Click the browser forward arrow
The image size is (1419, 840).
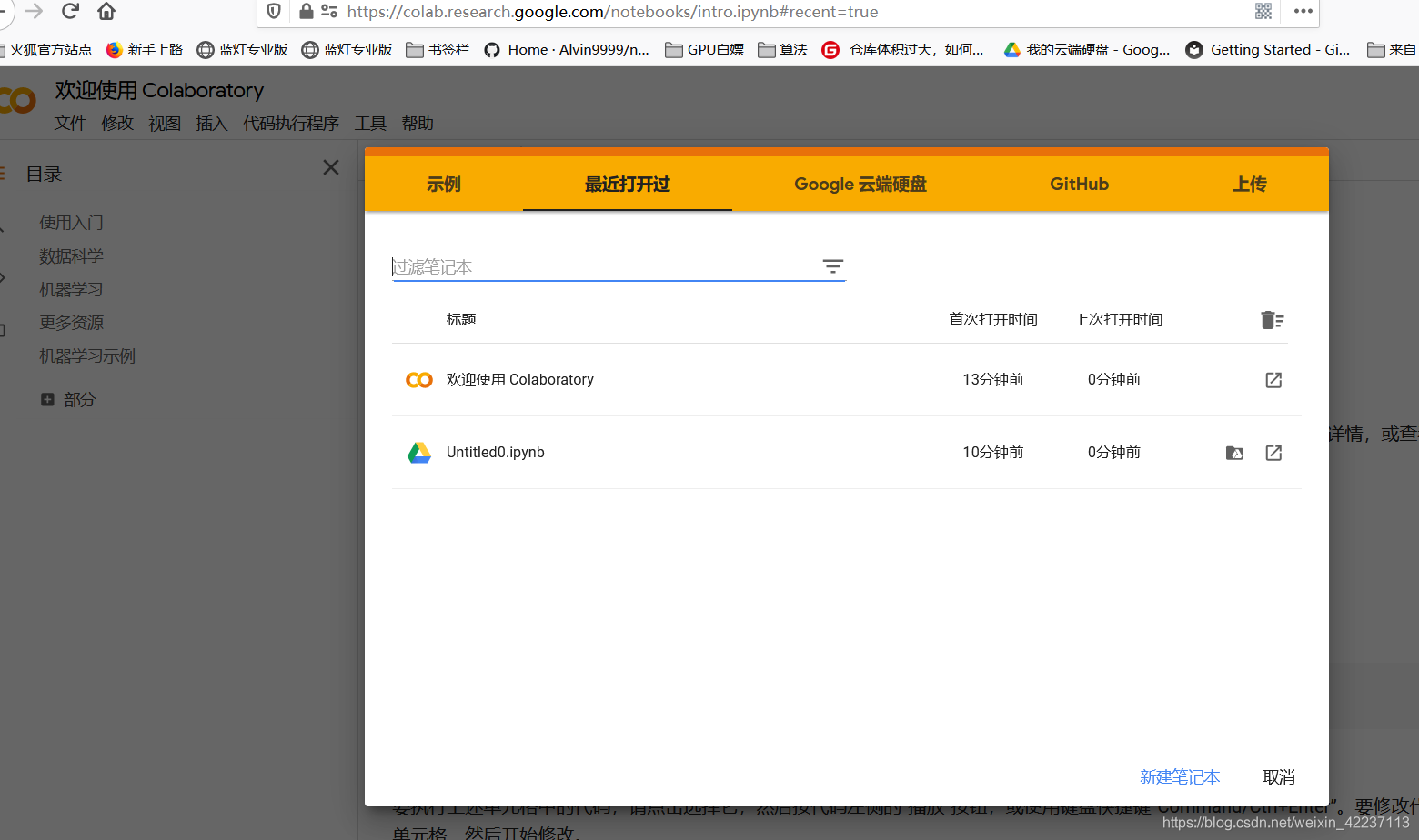click(34, 11)
